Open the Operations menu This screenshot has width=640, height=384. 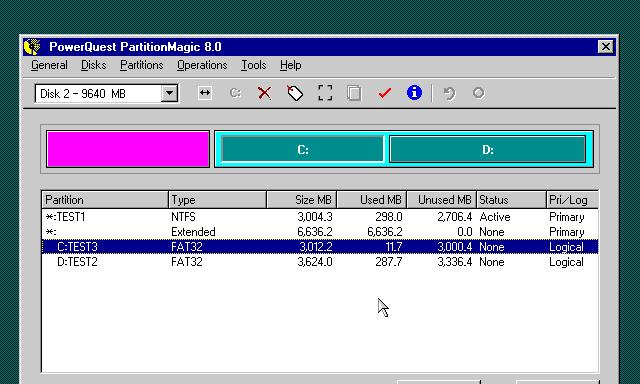(x=202, y=65)
